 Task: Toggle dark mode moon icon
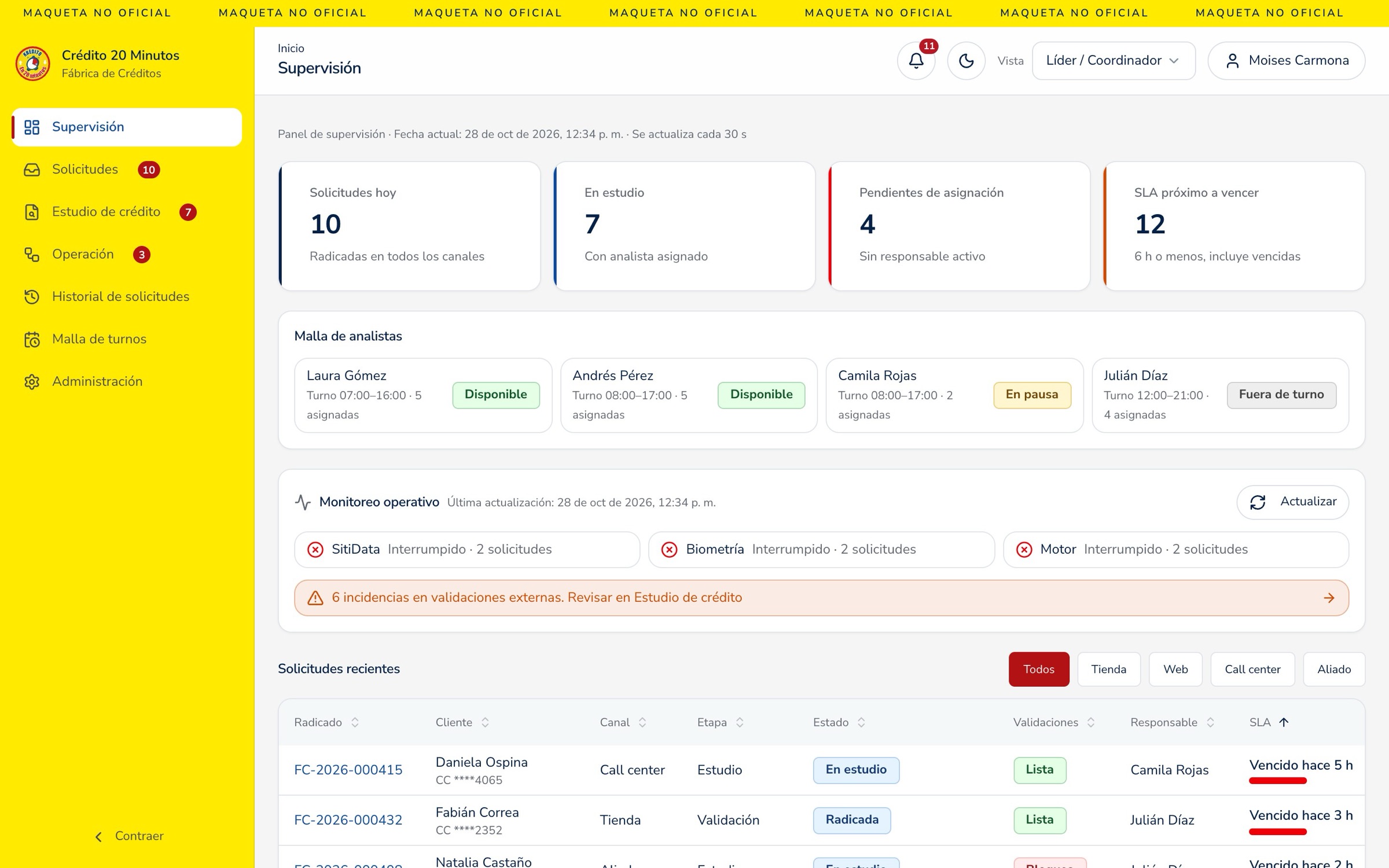966,61
